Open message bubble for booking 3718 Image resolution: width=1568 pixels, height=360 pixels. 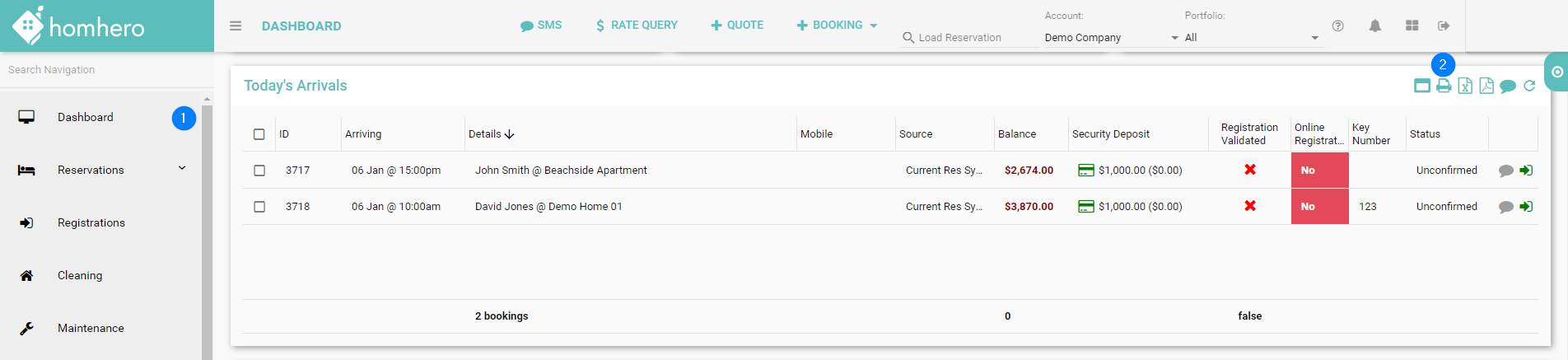tap(1506, 207)
